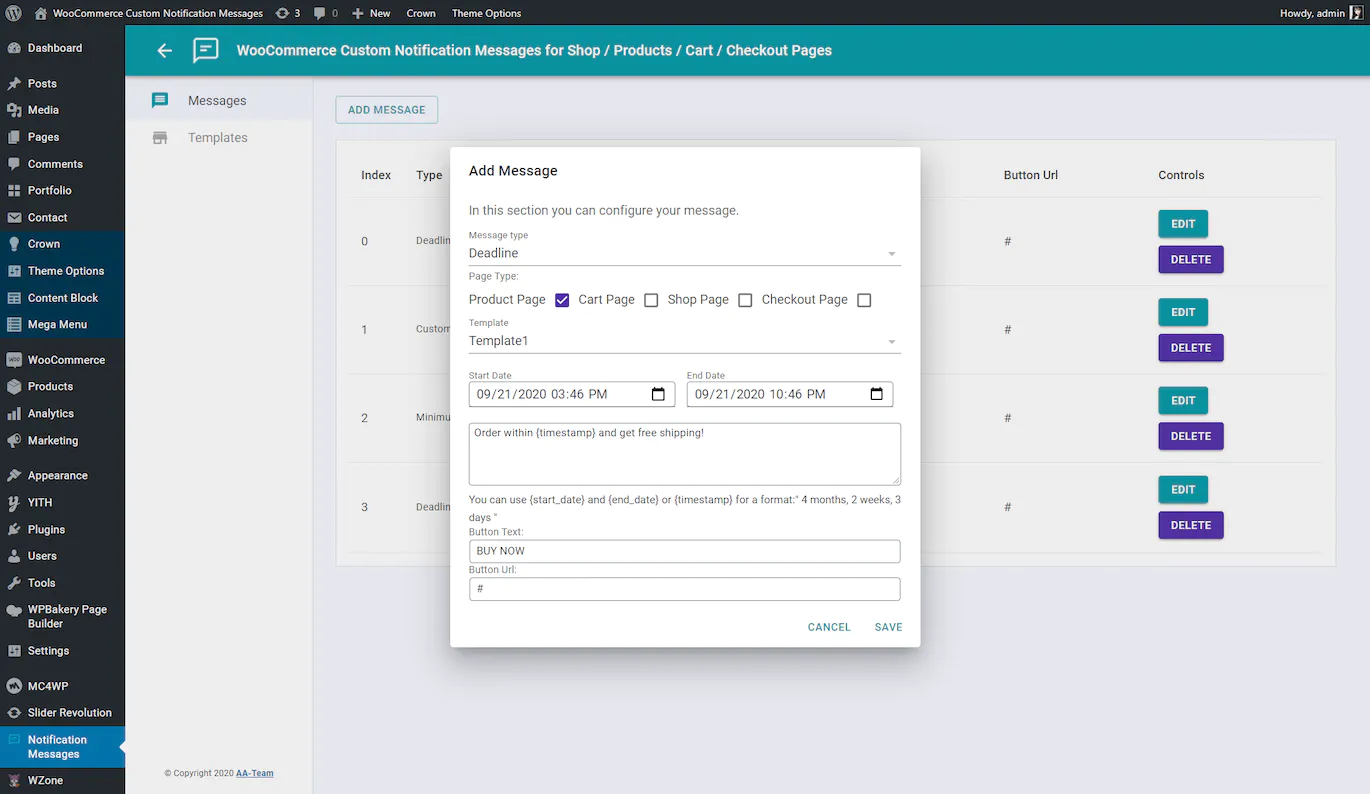Click the Dashboard gauge icon
The height and width of the screenshot is (794, 1370).
(x=14, y=48)
